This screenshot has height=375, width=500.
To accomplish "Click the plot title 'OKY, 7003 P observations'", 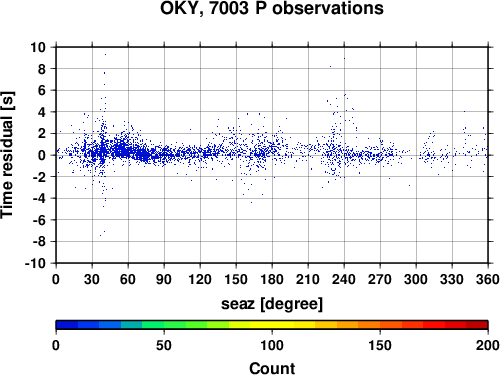I will click(x=272, y=8).
